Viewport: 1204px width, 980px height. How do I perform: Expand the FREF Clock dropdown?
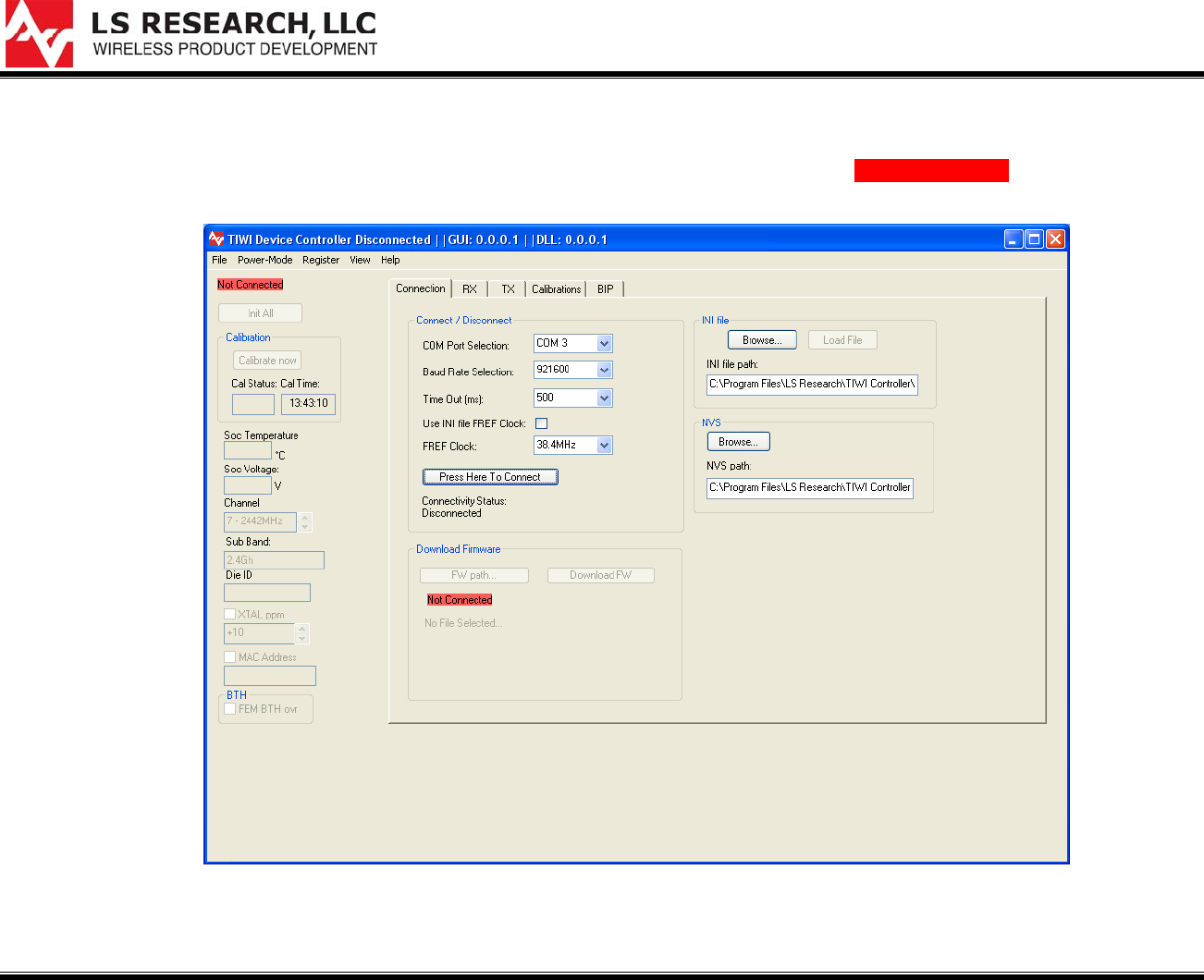coord(604,446)
